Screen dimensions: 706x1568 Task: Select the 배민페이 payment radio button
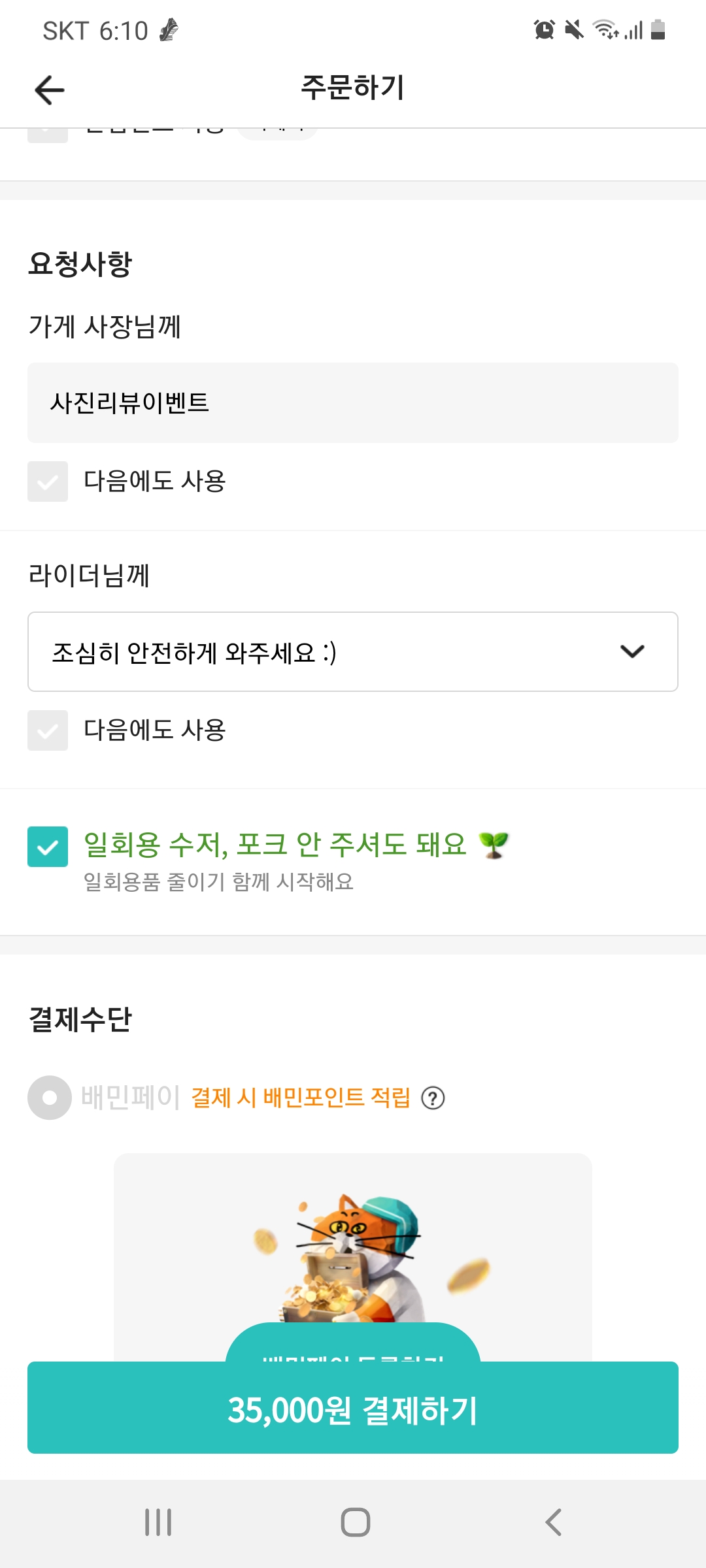pos(50,1098)
